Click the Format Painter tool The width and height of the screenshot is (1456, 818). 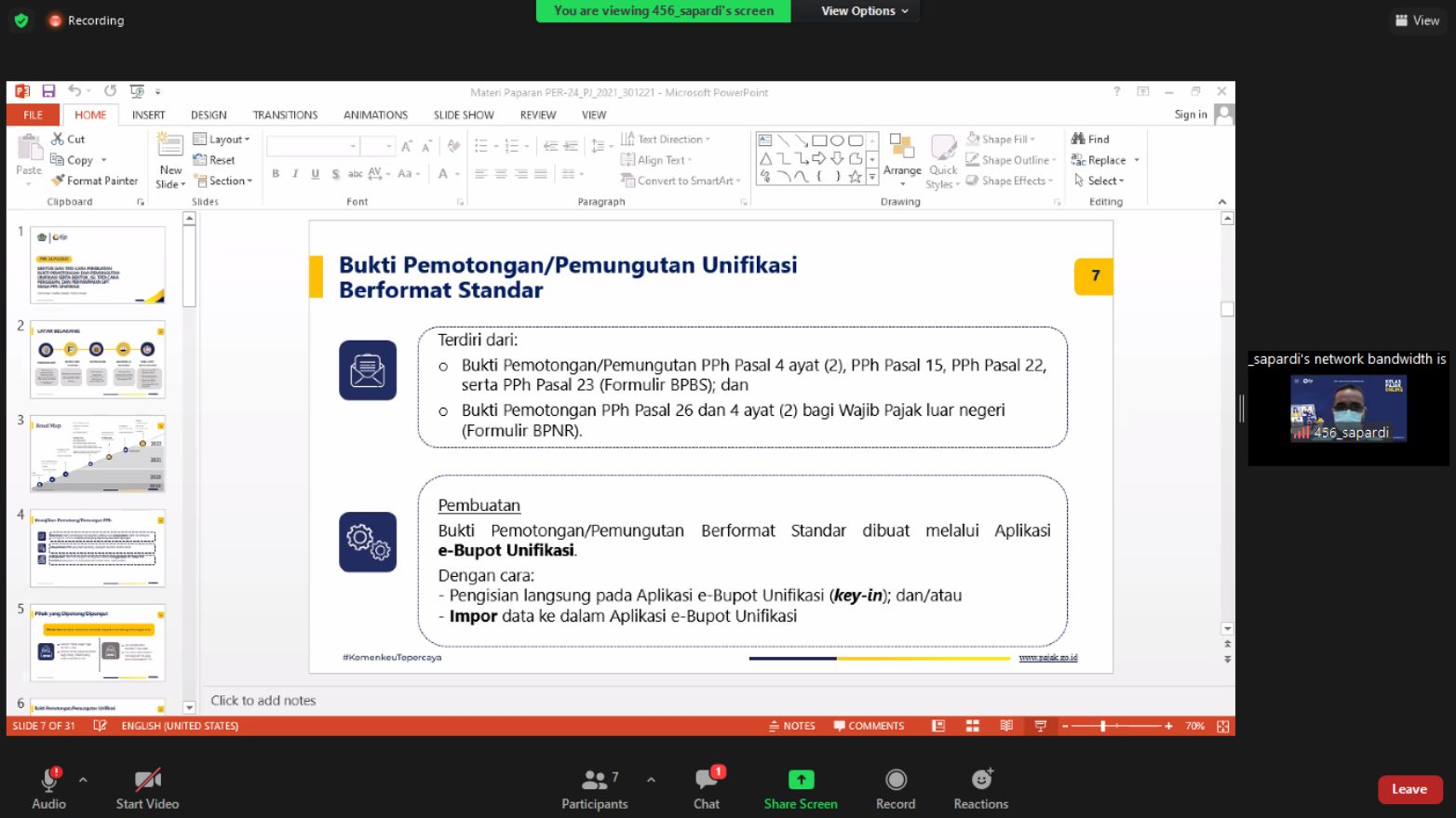pyautogui.click(x=95, y=181)
